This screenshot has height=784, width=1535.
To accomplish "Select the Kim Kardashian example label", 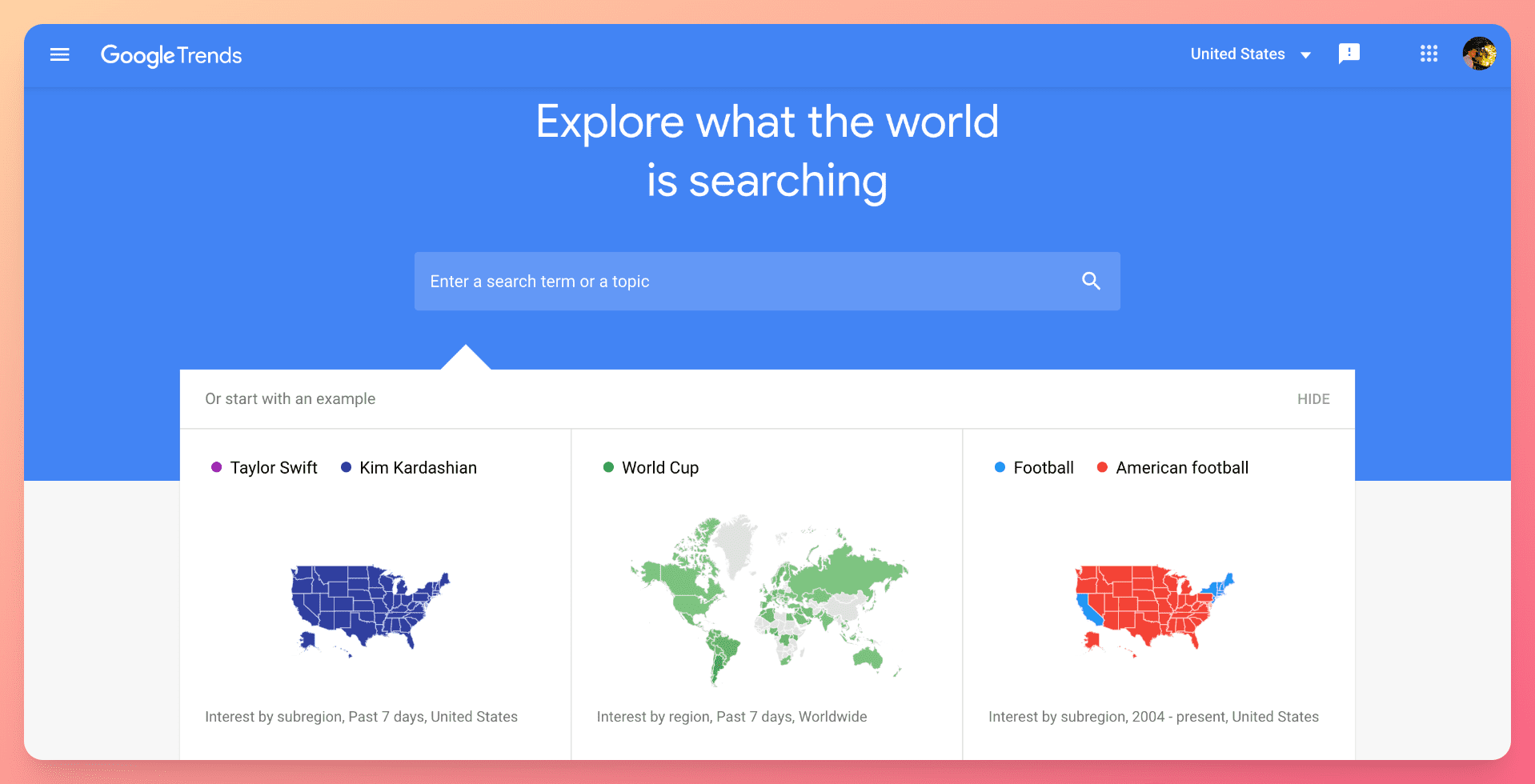I will point(418,468).
